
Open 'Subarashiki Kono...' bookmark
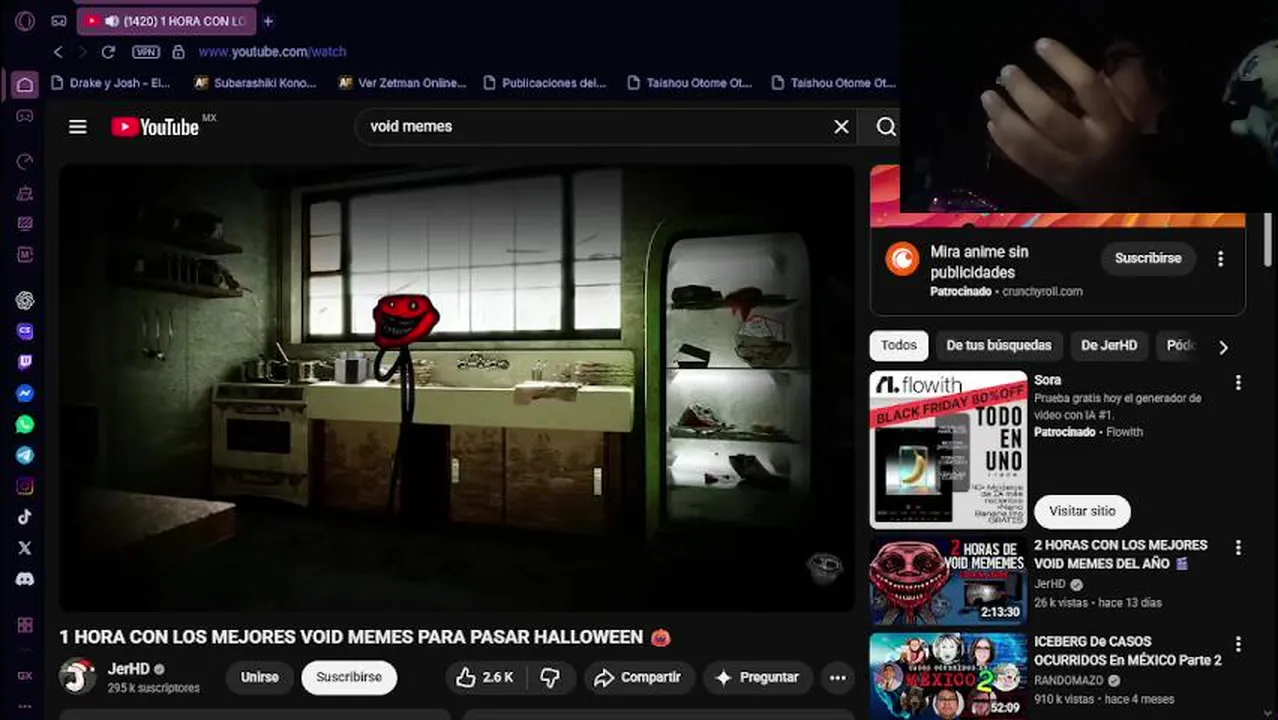tap(255, 83)
